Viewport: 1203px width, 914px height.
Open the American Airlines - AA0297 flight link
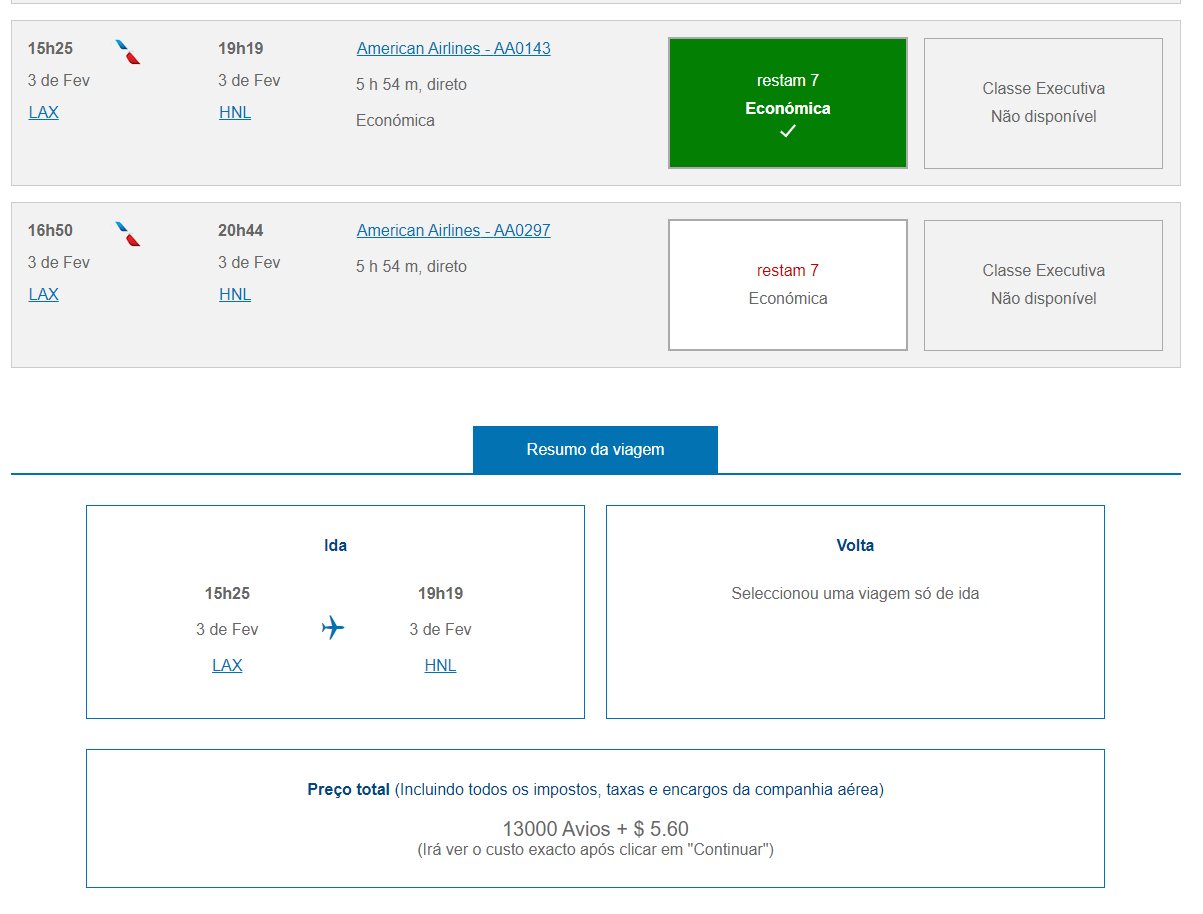point(453,230)
